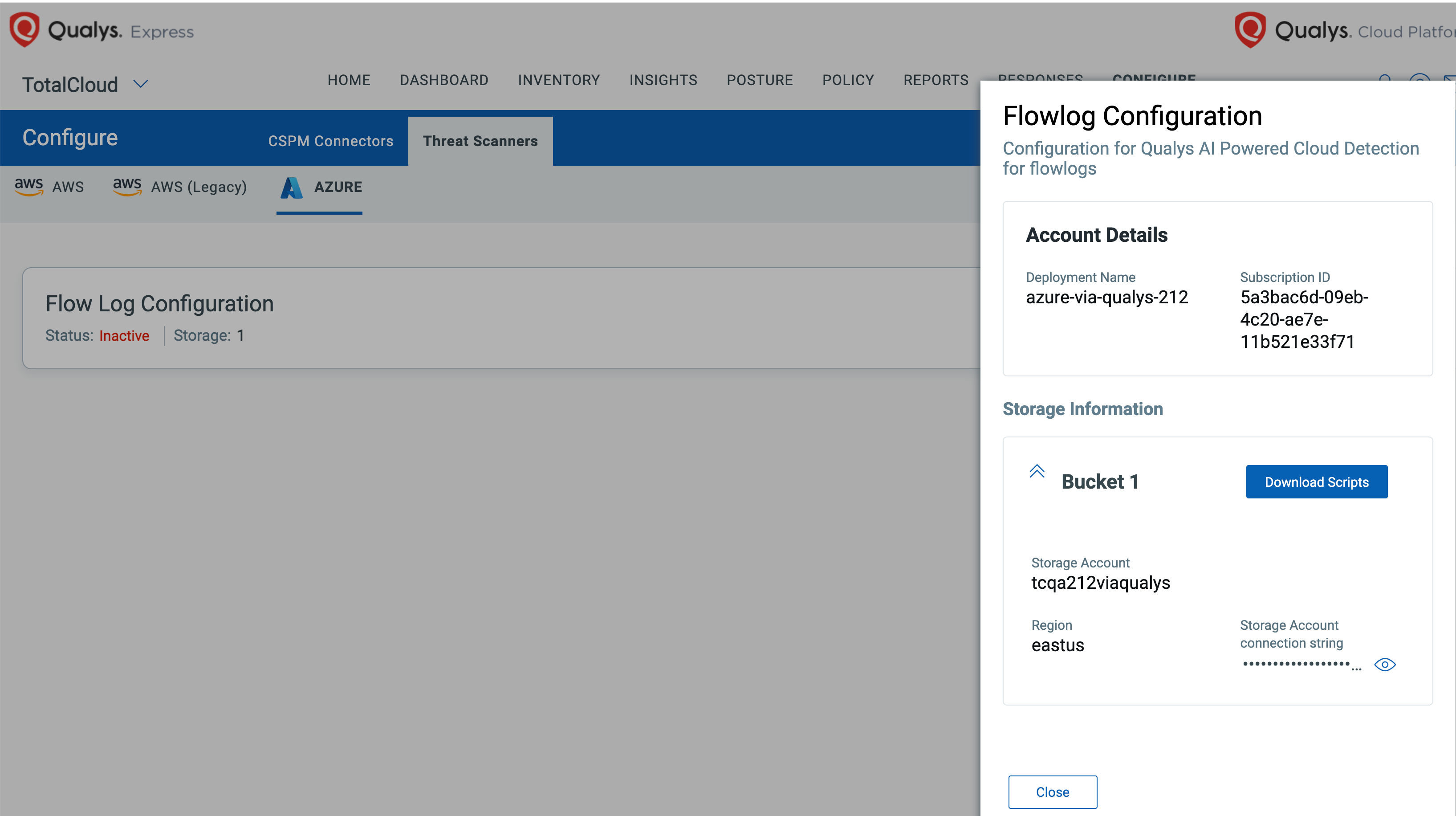
Task: Open the POLICY tab
Action: point(848,80)
